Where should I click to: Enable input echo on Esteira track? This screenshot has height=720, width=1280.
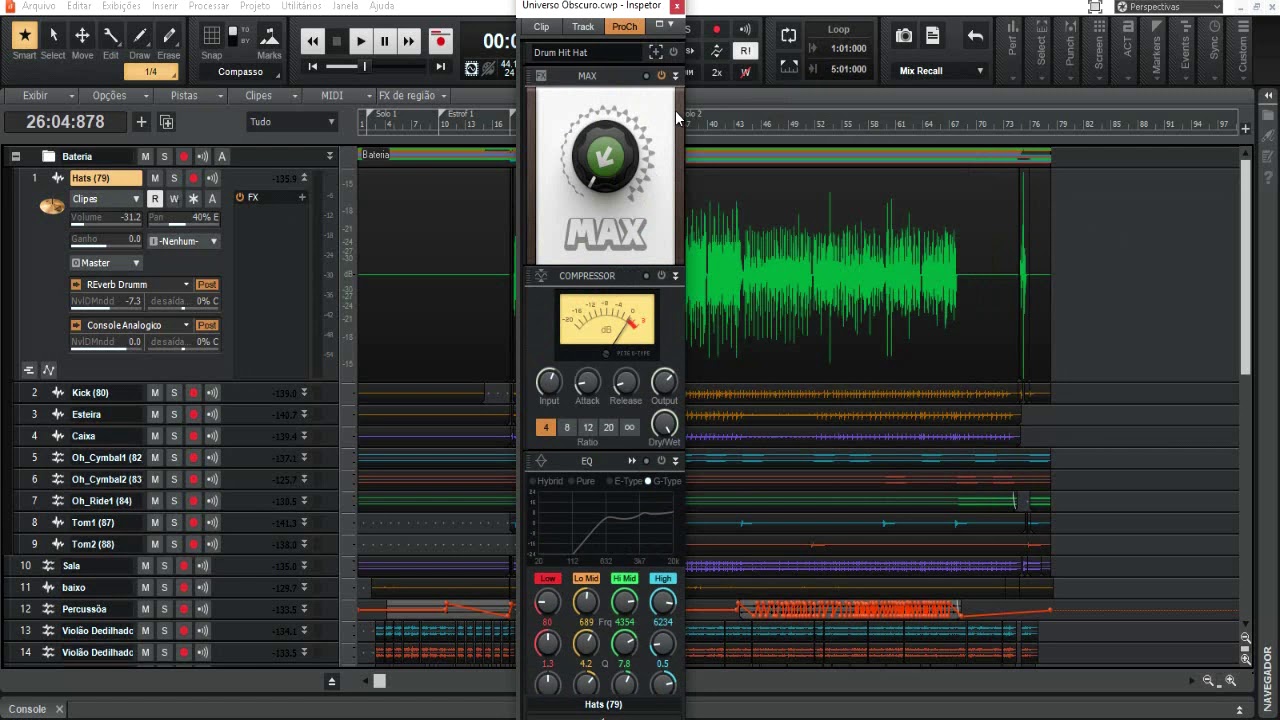[212, 414]
